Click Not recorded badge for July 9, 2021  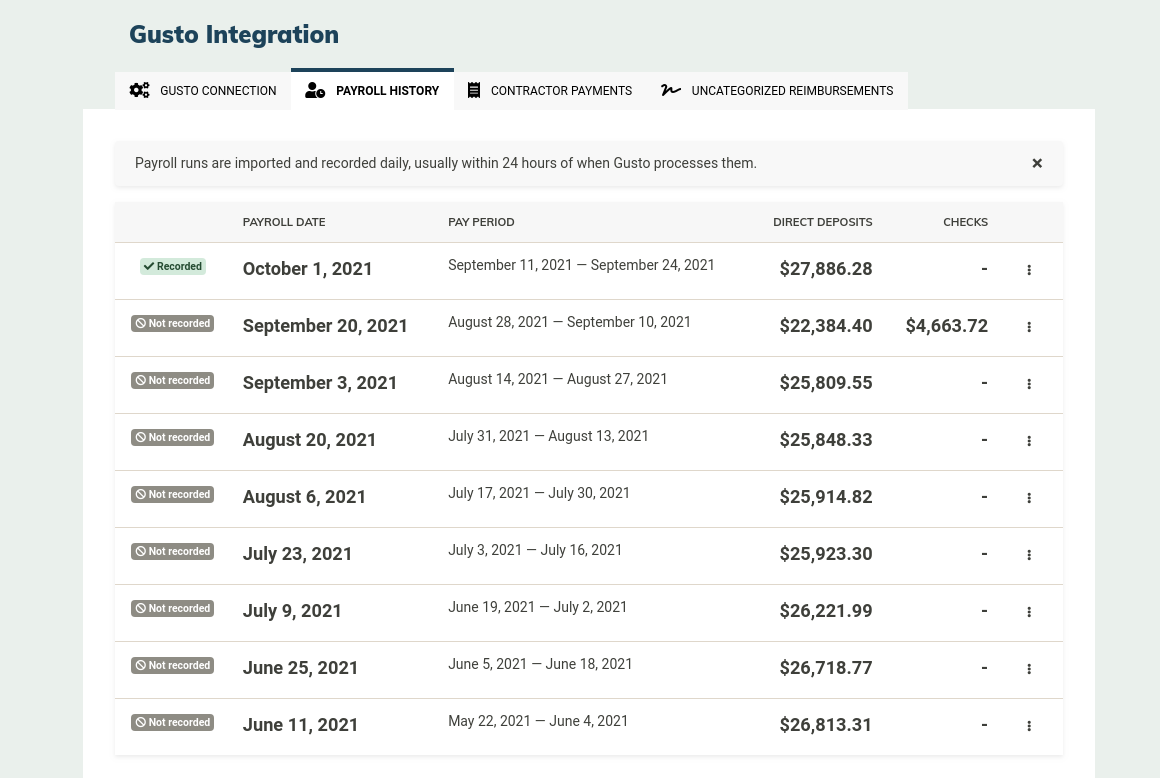(x=172, y=608)
